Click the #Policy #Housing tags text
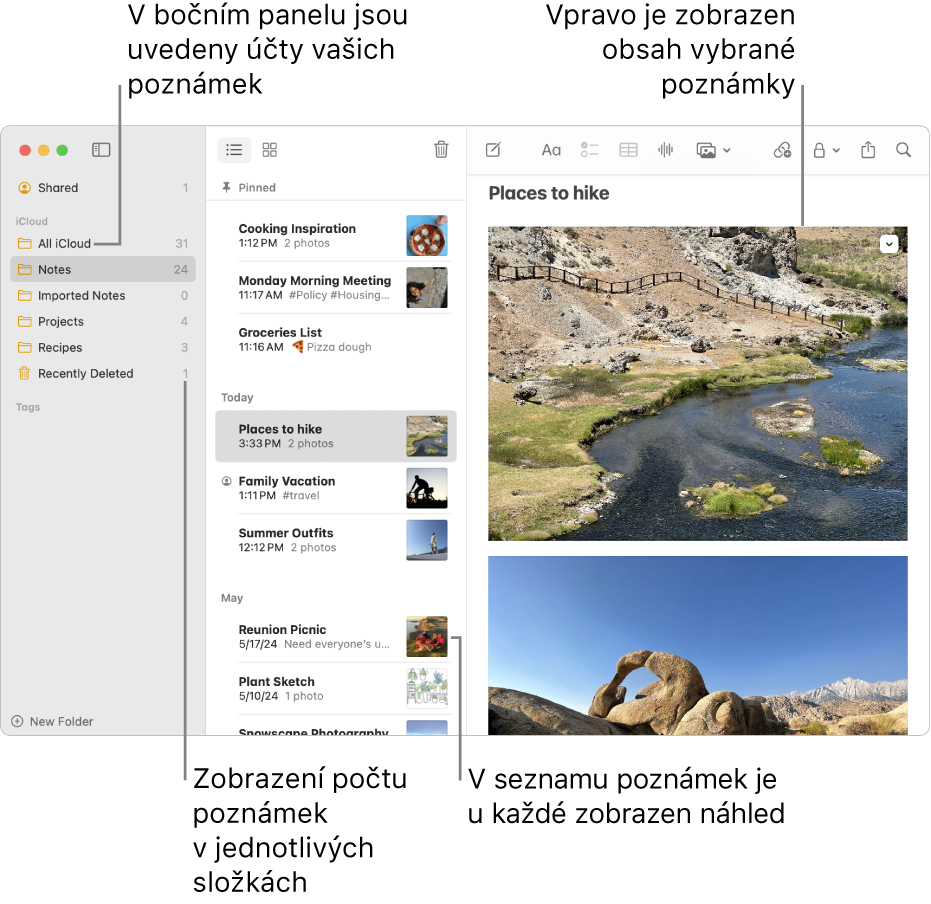Viewport: 931px width, 904px height. (x=339, y=295)
